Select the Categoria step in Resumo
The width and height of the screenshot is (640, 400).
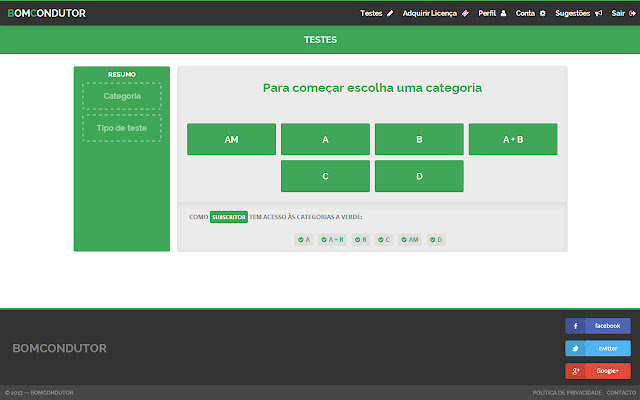122,96
